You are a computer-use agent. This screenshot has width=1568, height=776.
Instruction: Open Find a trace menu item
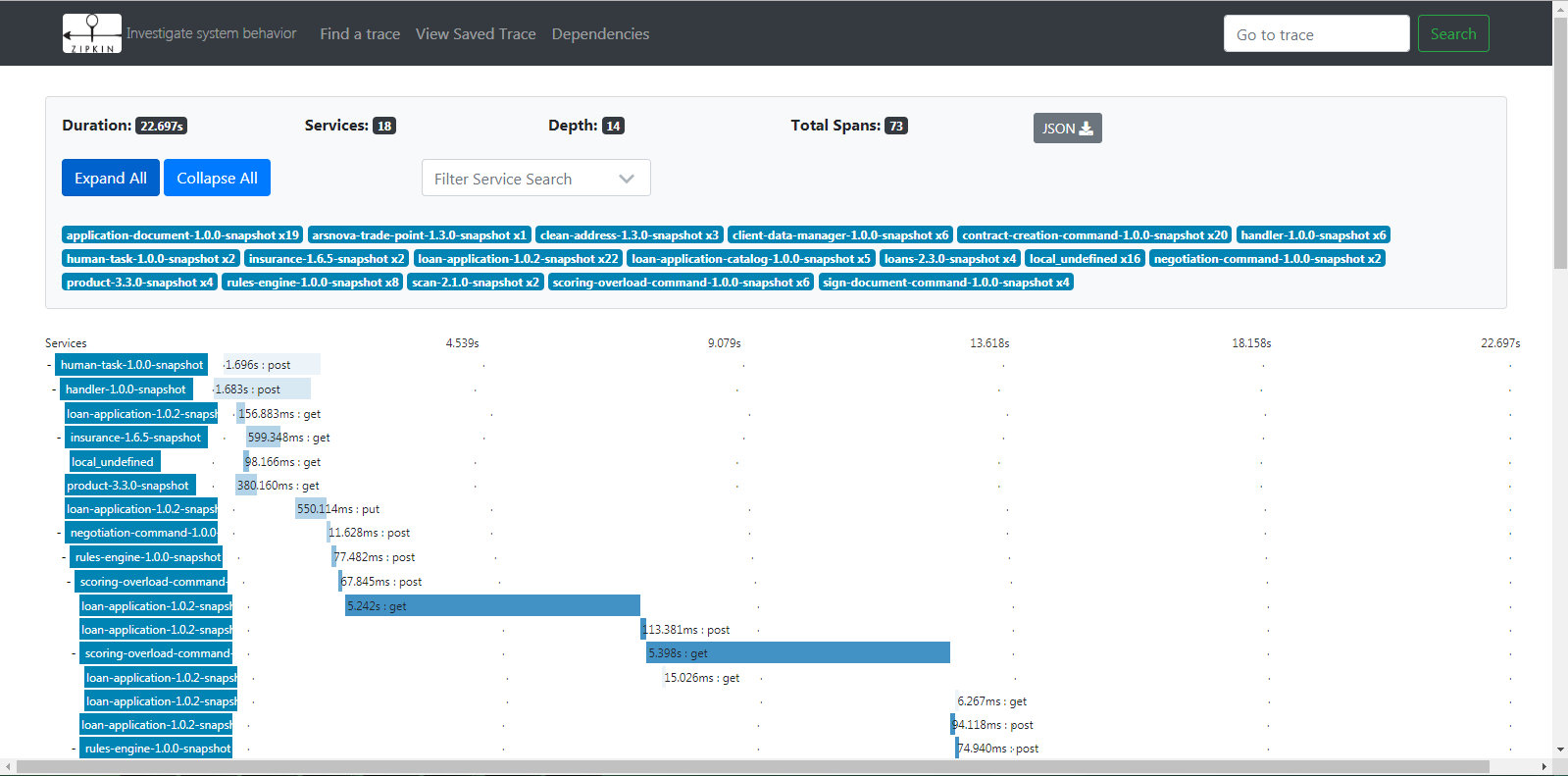[360, 33]
